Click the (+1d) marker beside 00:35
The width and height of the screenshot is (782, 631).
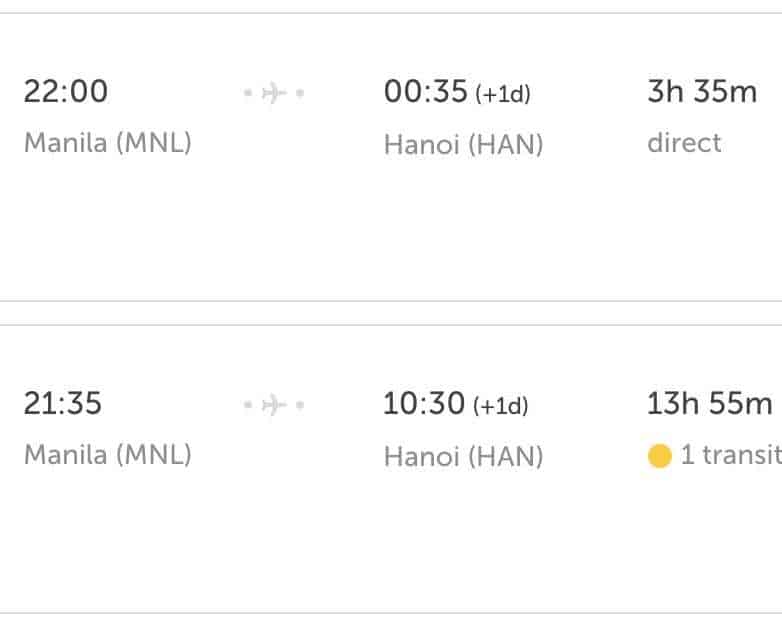503,95
